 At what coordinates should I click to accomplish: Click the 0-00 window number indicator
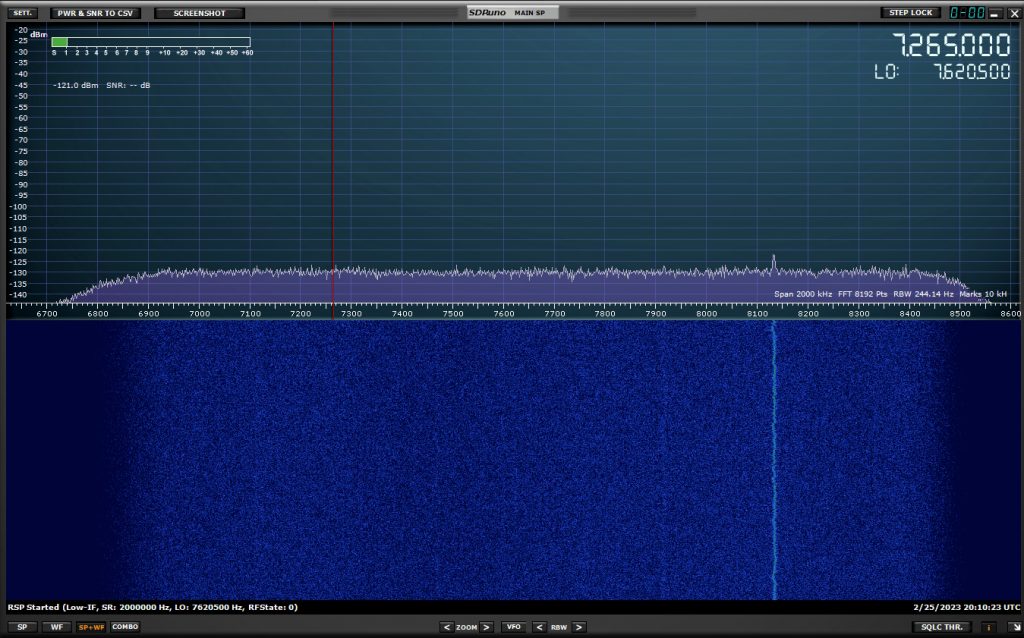coord(967,13)
